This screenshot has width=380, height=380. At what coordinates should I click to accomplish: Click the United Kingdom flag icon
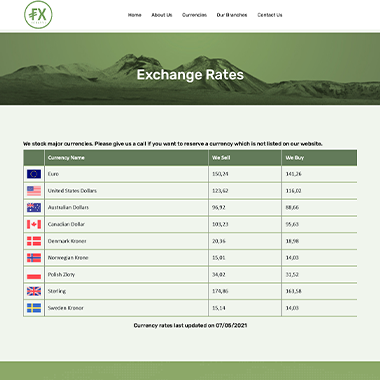point(34,291)
